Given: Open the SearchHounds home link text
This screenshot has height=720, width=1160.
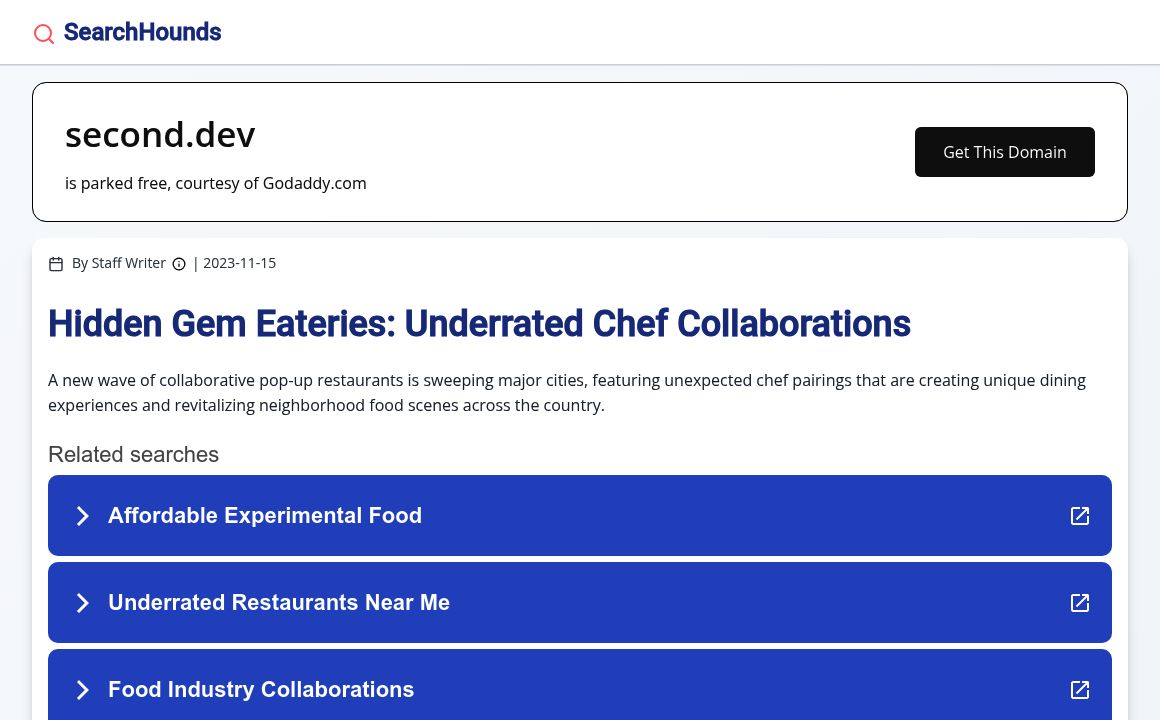Looking at the screenshot, I should [x=142, y=33].
